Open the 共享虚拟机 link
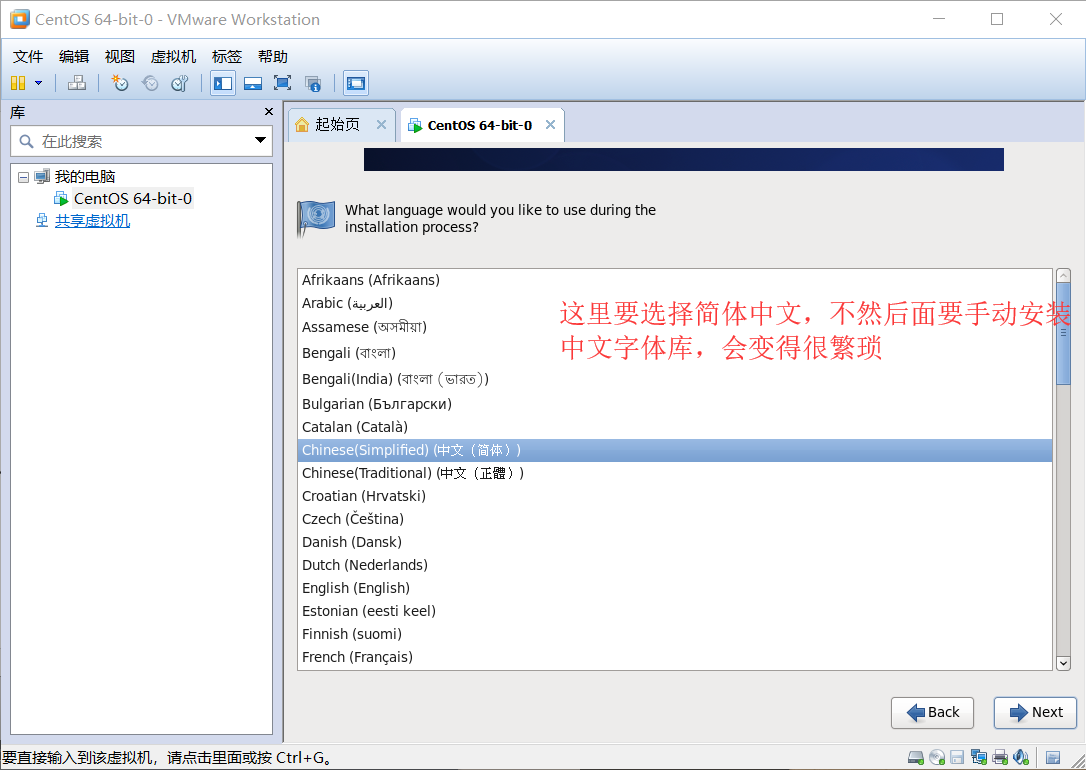The image size is (1086, 770). (92, 221)
